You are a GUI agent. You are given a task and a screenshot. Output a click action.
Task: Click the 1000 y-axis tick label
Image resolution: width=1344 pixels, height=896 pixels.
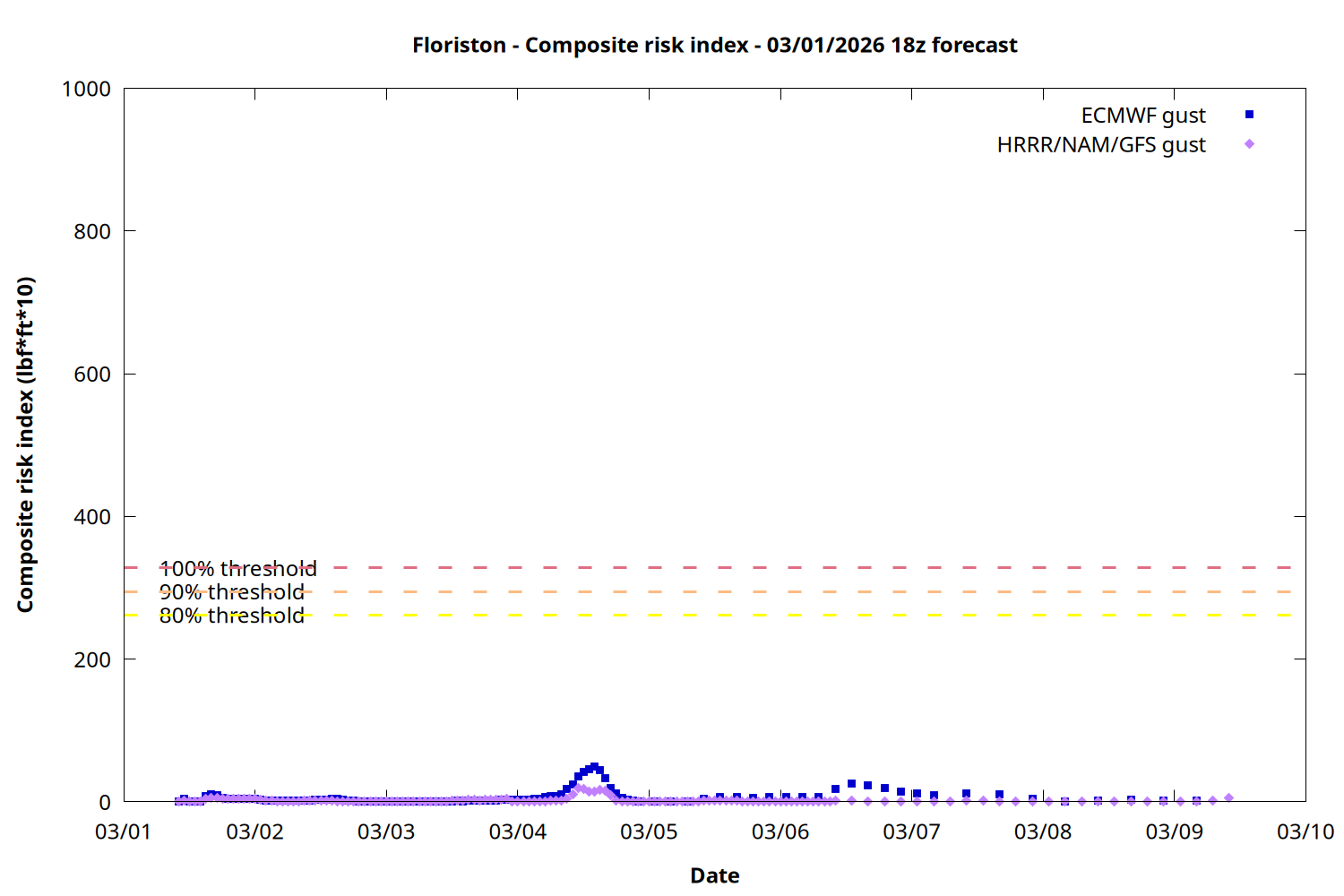(86, 89)
